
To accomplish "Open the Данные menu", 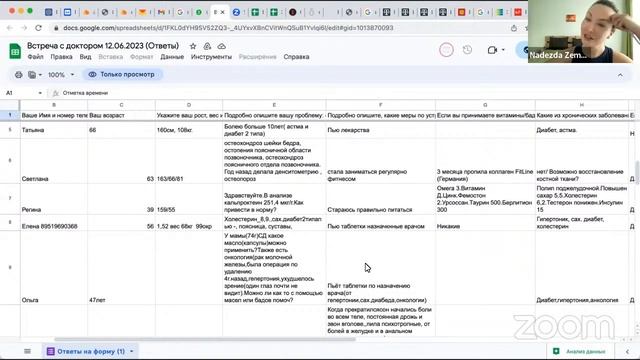I will tap(172, 57).
